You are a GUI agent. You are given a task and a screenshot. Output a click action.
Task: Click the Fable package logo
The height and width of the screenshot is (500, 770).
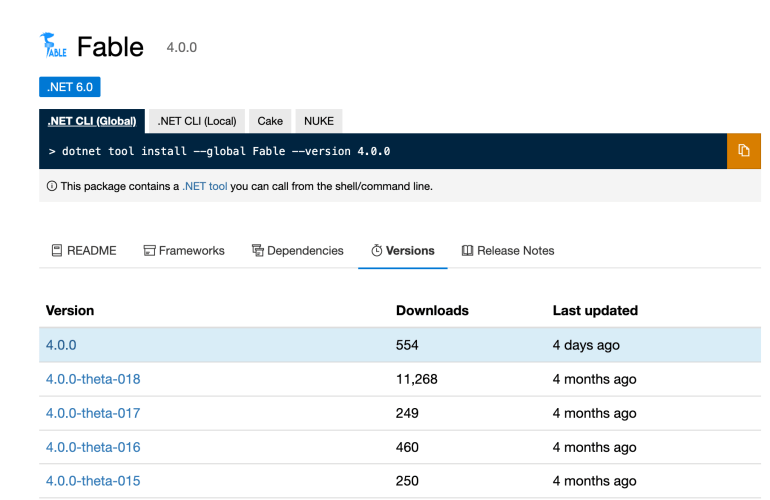point(52,46)
